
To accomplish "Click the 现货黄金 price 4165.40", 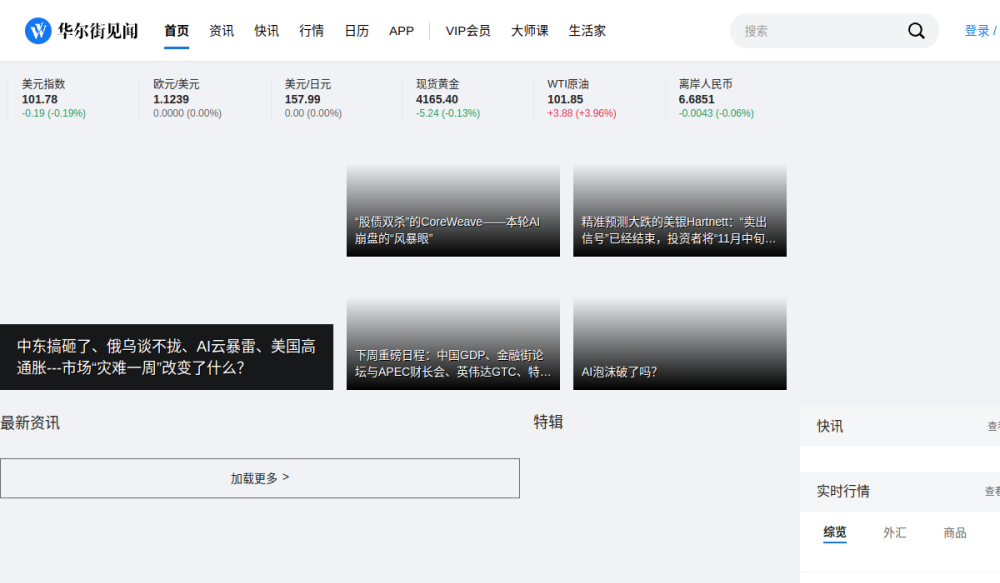I will (437, 99).
